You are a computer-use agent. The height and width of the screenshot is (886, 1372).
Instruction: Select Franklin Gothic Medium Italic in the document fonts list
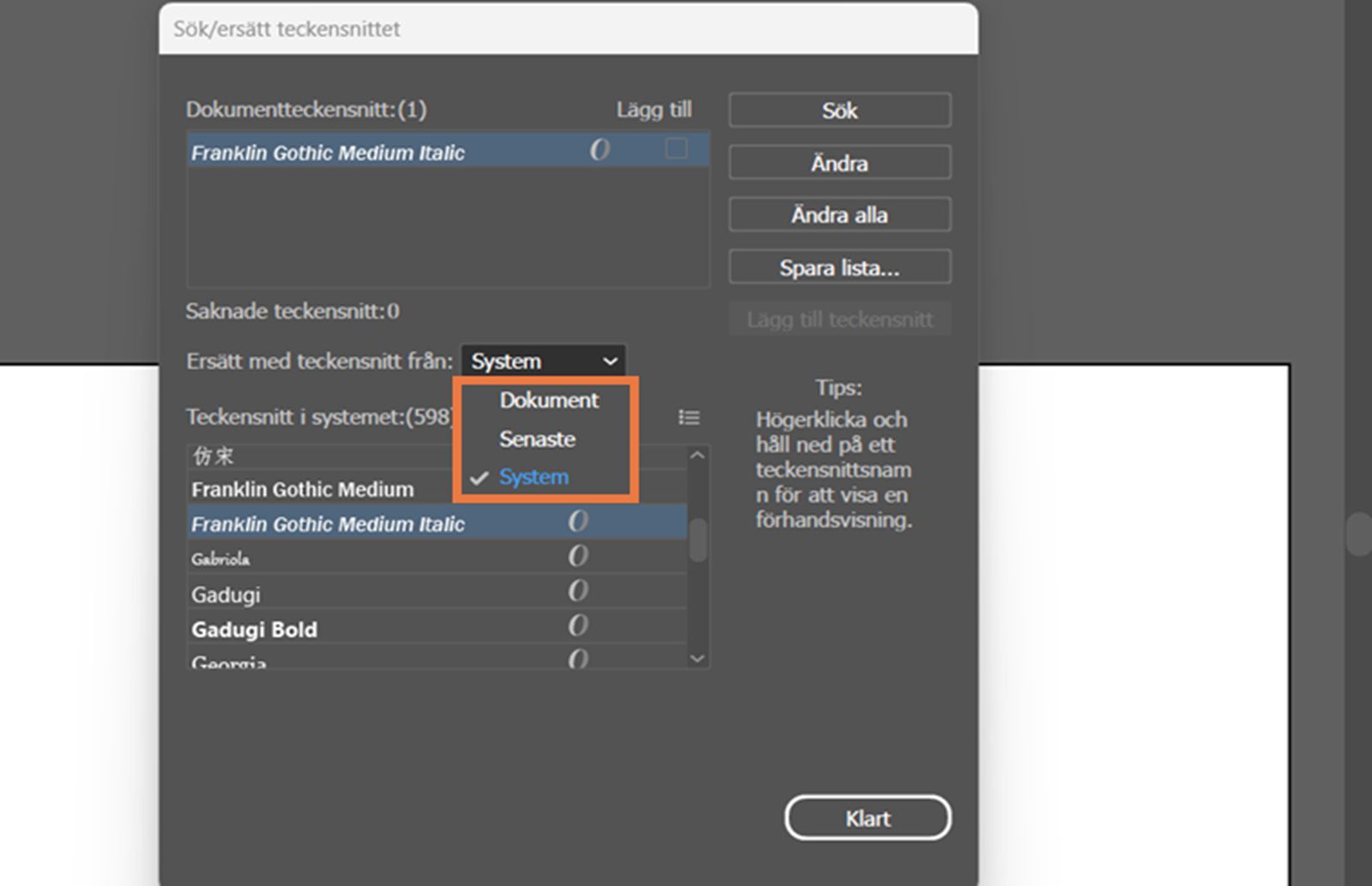coord(448,152)
